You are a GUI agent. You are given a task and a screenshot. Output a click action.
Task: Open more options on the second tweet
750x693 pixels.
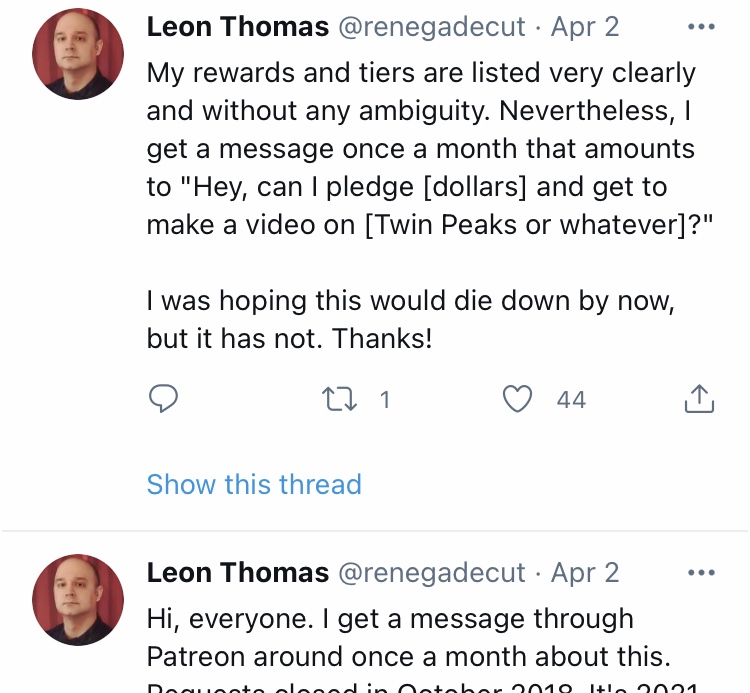click(701, 572)
